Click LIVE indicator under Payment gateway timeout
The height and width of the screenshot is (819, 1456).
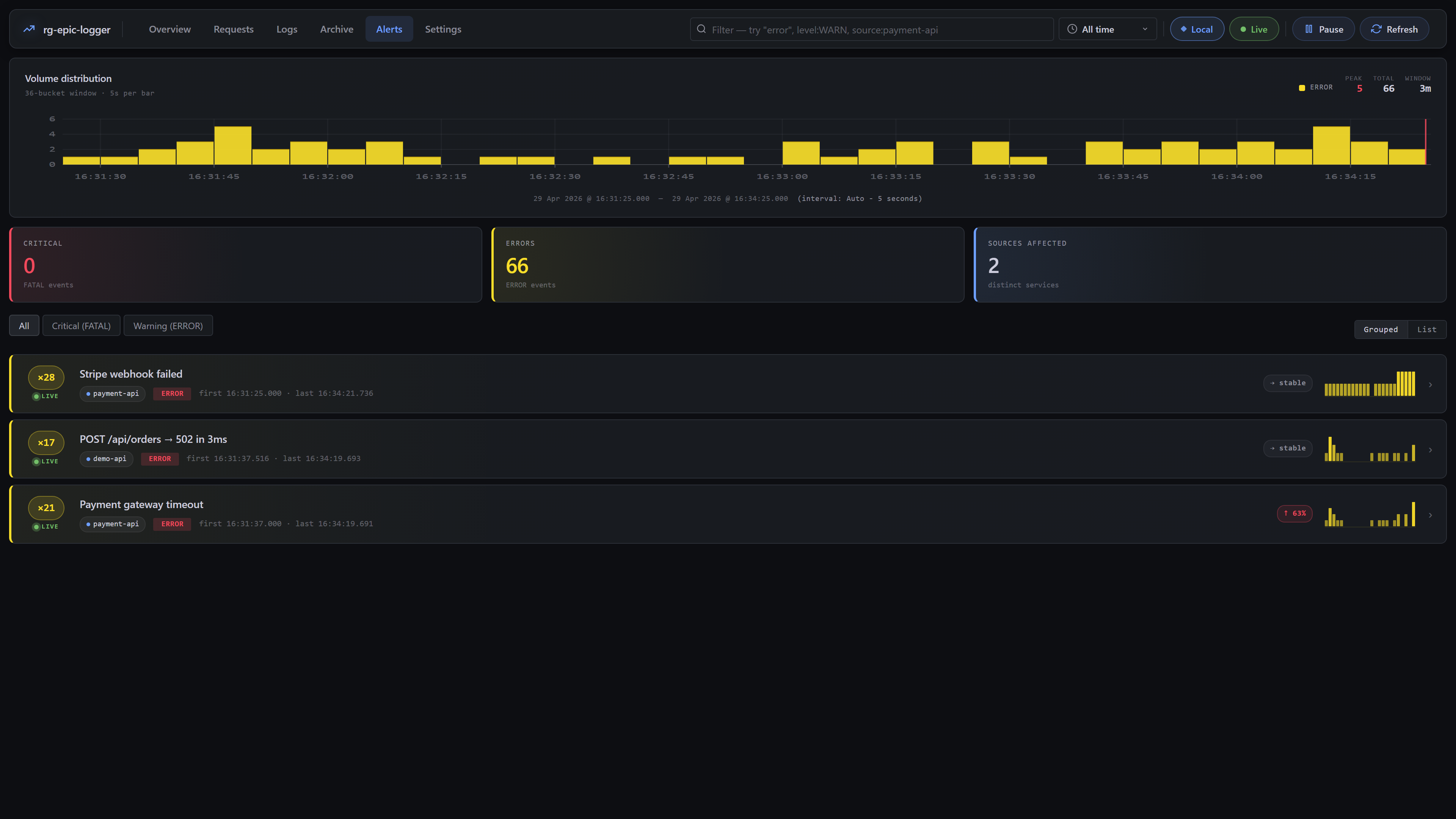46,527
